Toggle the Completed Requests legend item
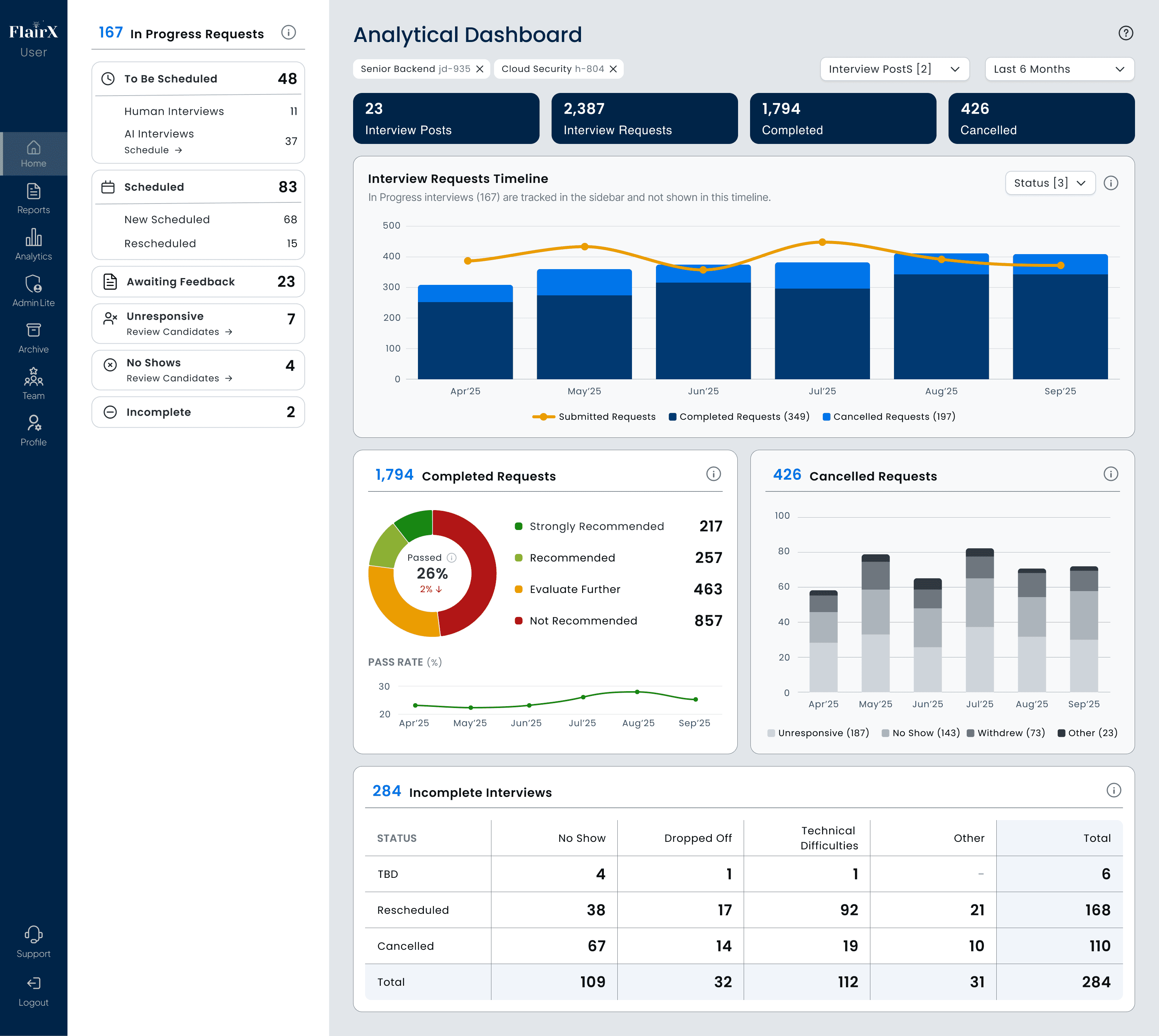Screen dimensions: 1159x1036 (x=739, y=417)
